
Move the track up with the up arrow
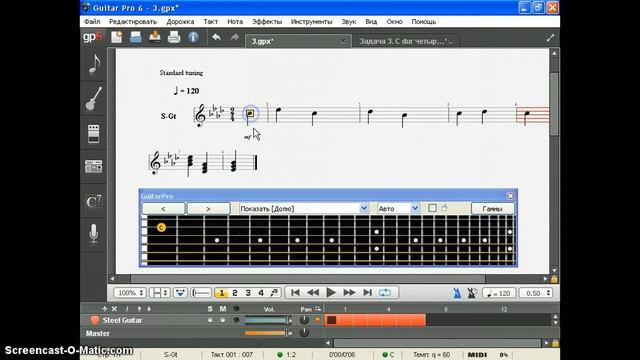tap(139, 309)
